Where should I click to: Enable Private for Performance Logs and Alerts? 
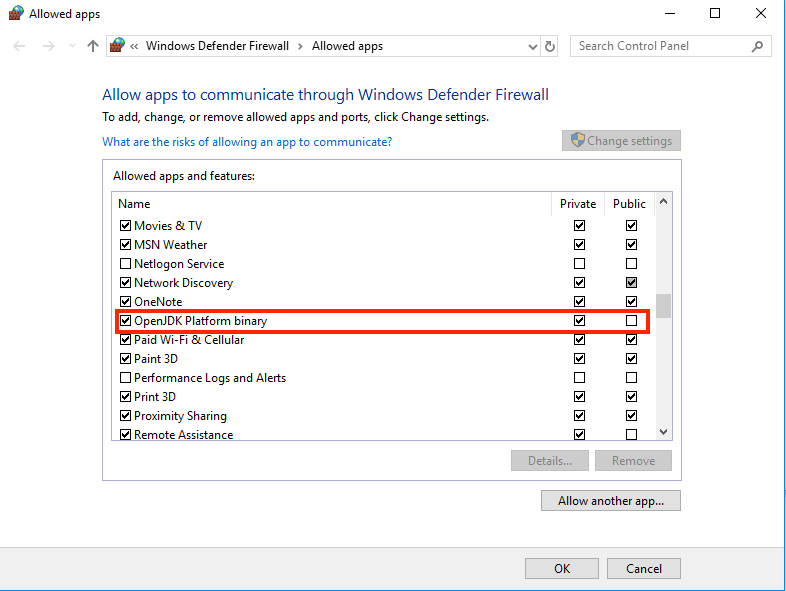pyautogui.click(x=579, y=377)
